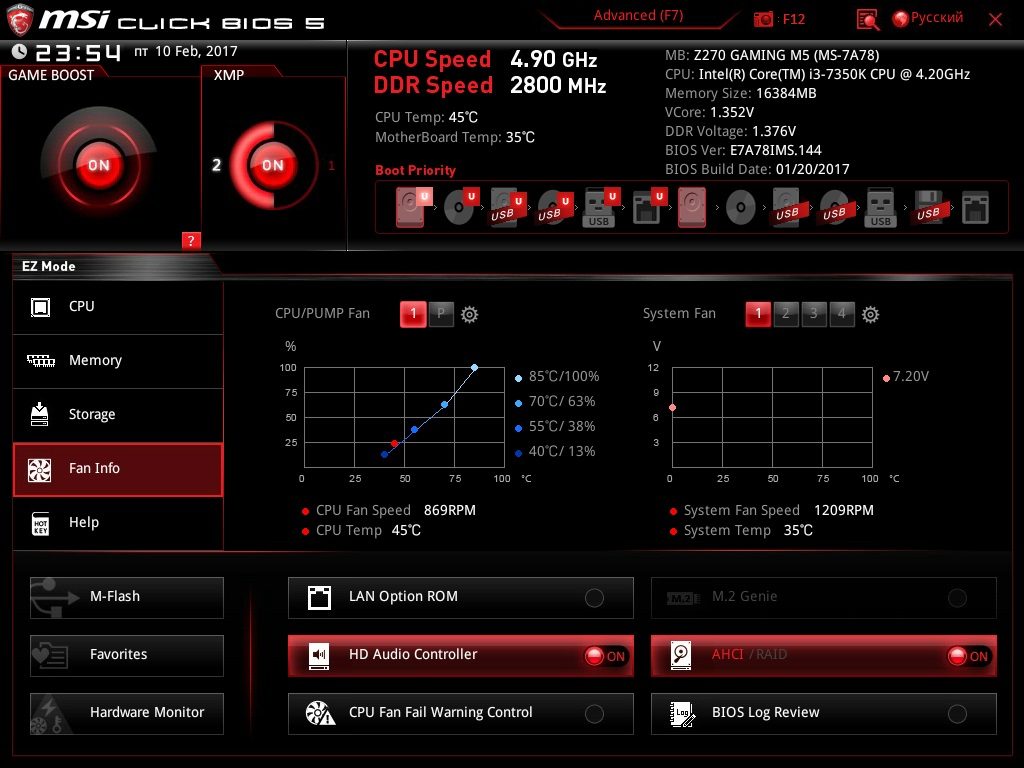1024x768 pixels.
Task: Choose the UEFI USB key boot icon
Action: point(601,207)
